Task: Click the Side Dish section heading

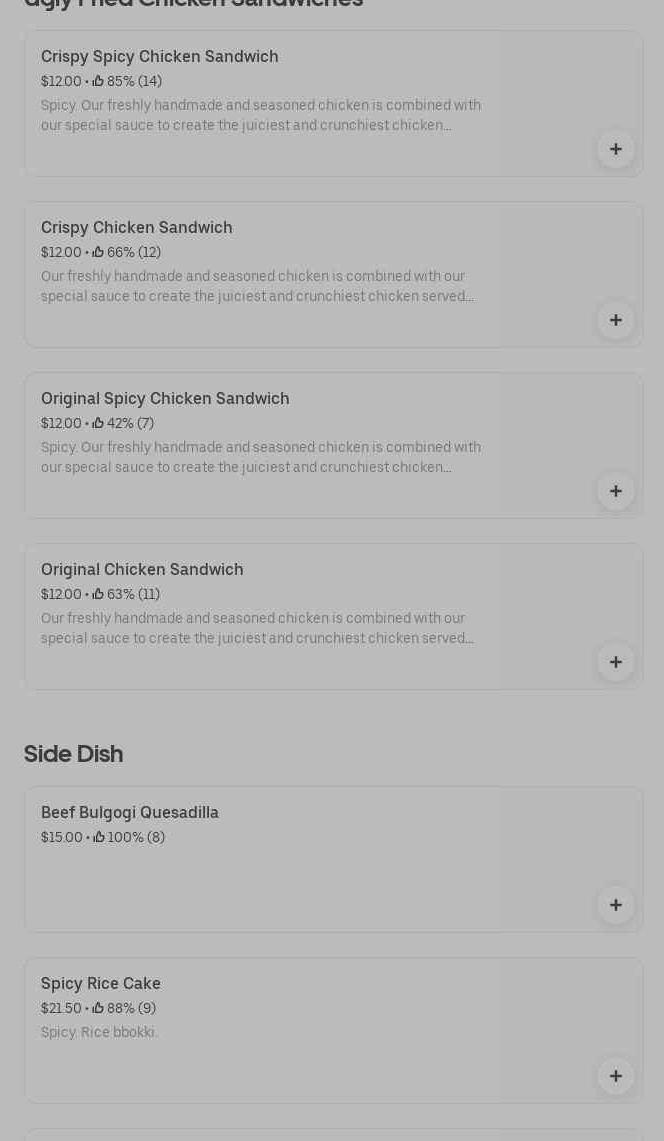Action: pos(73,754)
